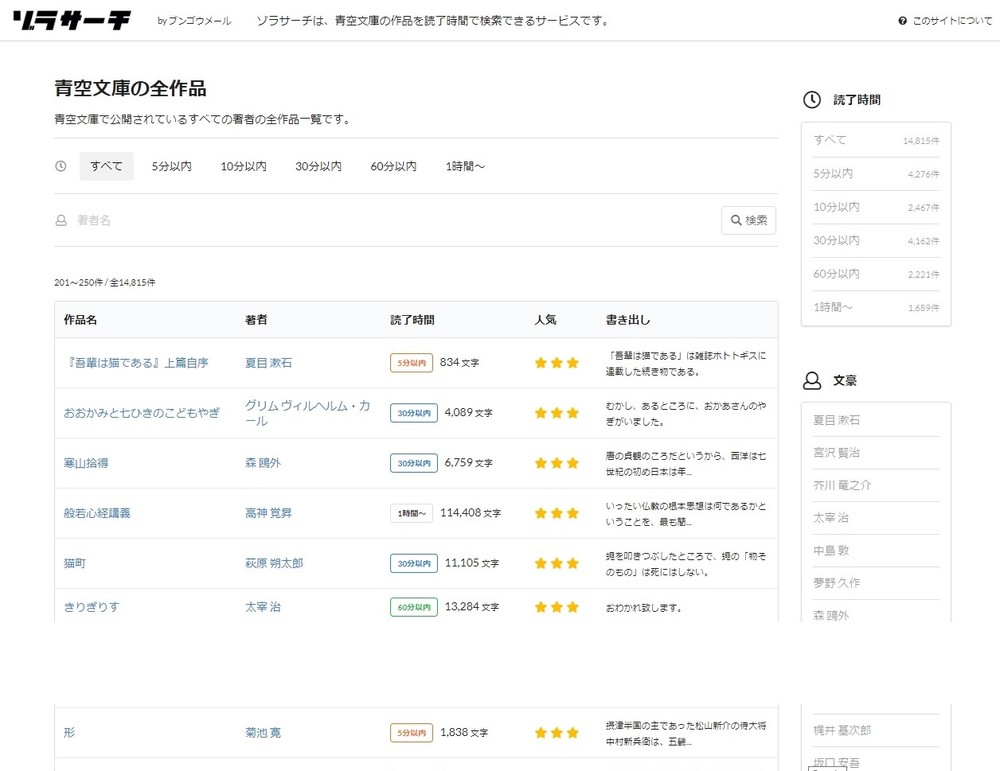The width and height of the screenshot is (1000, 771).
Task: Open the work 般若心経講義
Action: coord(97,513)
